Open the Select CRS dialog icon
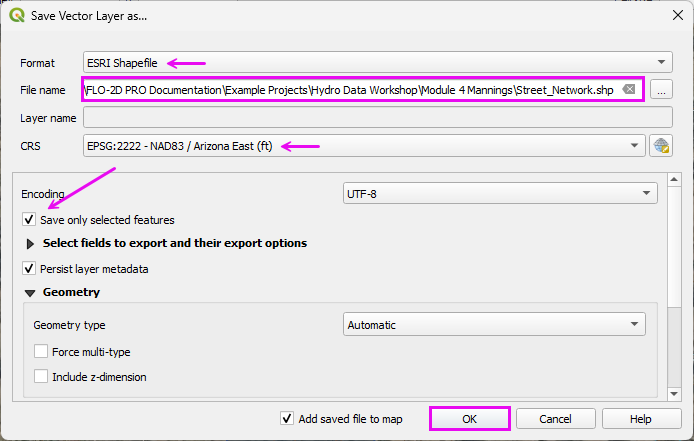This screenshot has width=694, height=441. tap(660, 146)
